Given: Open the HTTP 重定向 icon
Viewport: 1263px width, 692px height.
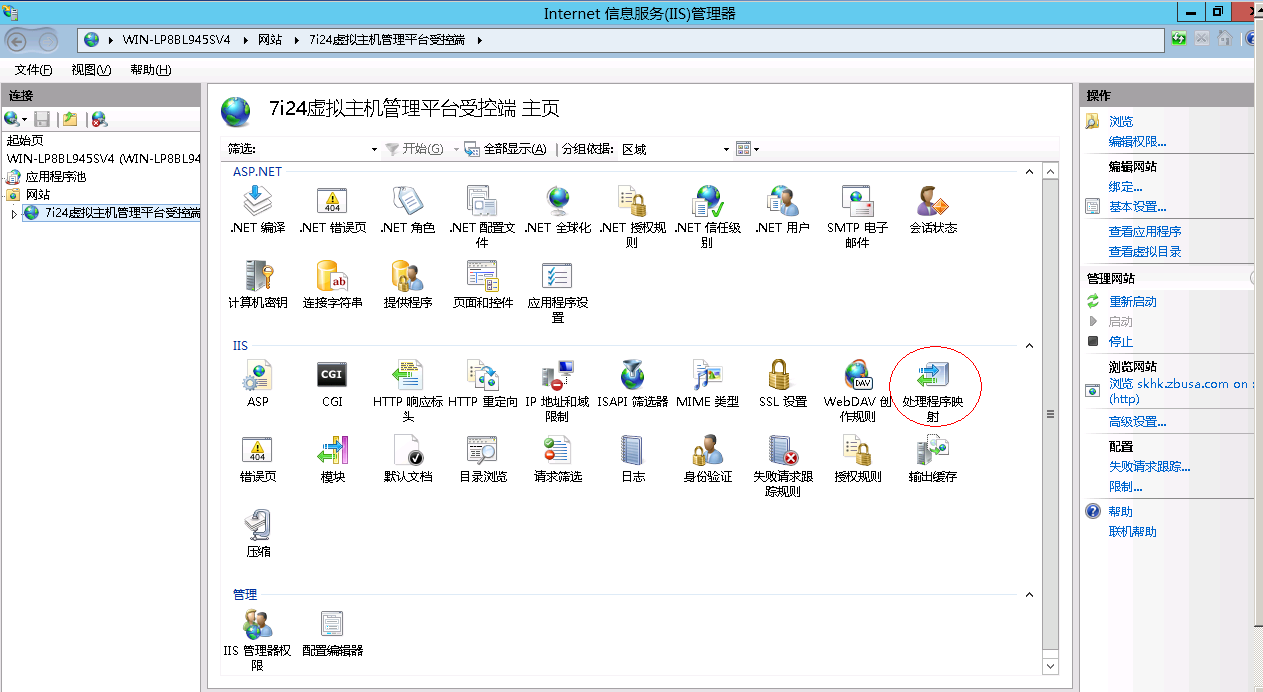Looking at the screenshot, I should pos(483,376).
